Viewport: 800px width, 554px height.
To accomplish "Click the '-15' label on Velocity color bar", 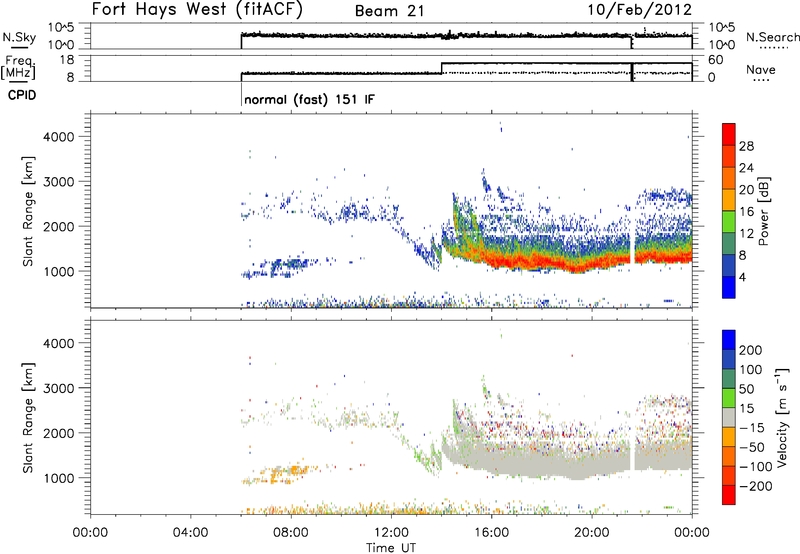I will [753, 428].
